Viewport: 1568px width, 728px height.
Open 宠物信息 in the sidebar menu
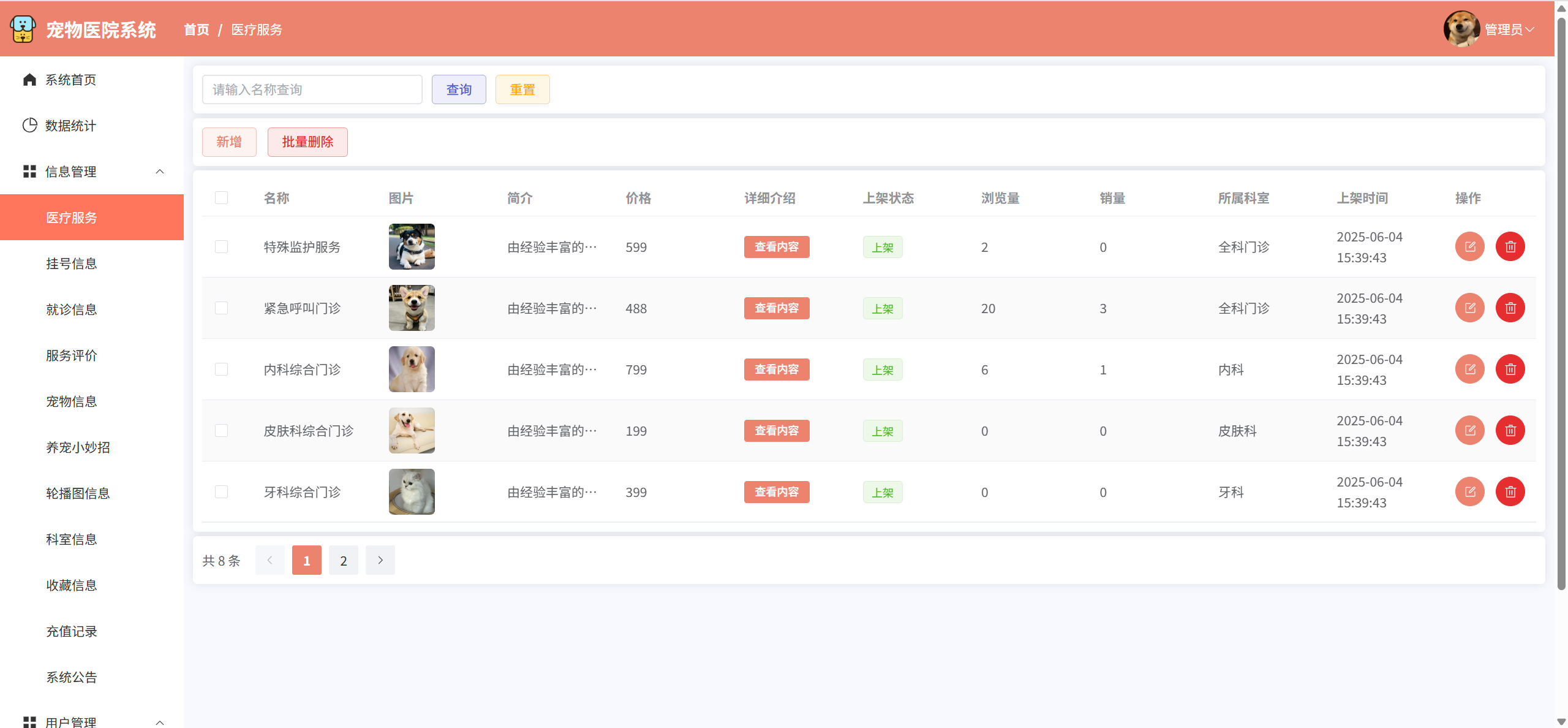(x=72, y=401)
